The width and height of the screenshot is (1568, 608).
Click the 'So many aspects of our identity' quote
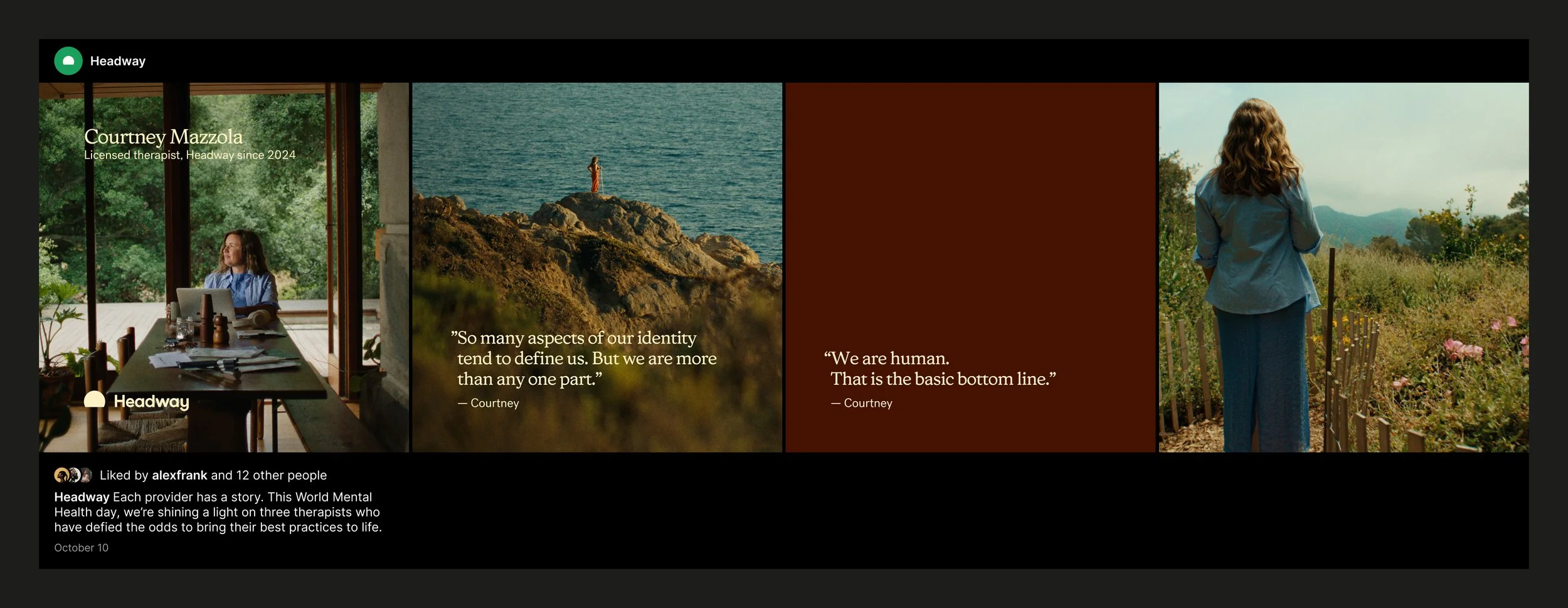[584, 359]
